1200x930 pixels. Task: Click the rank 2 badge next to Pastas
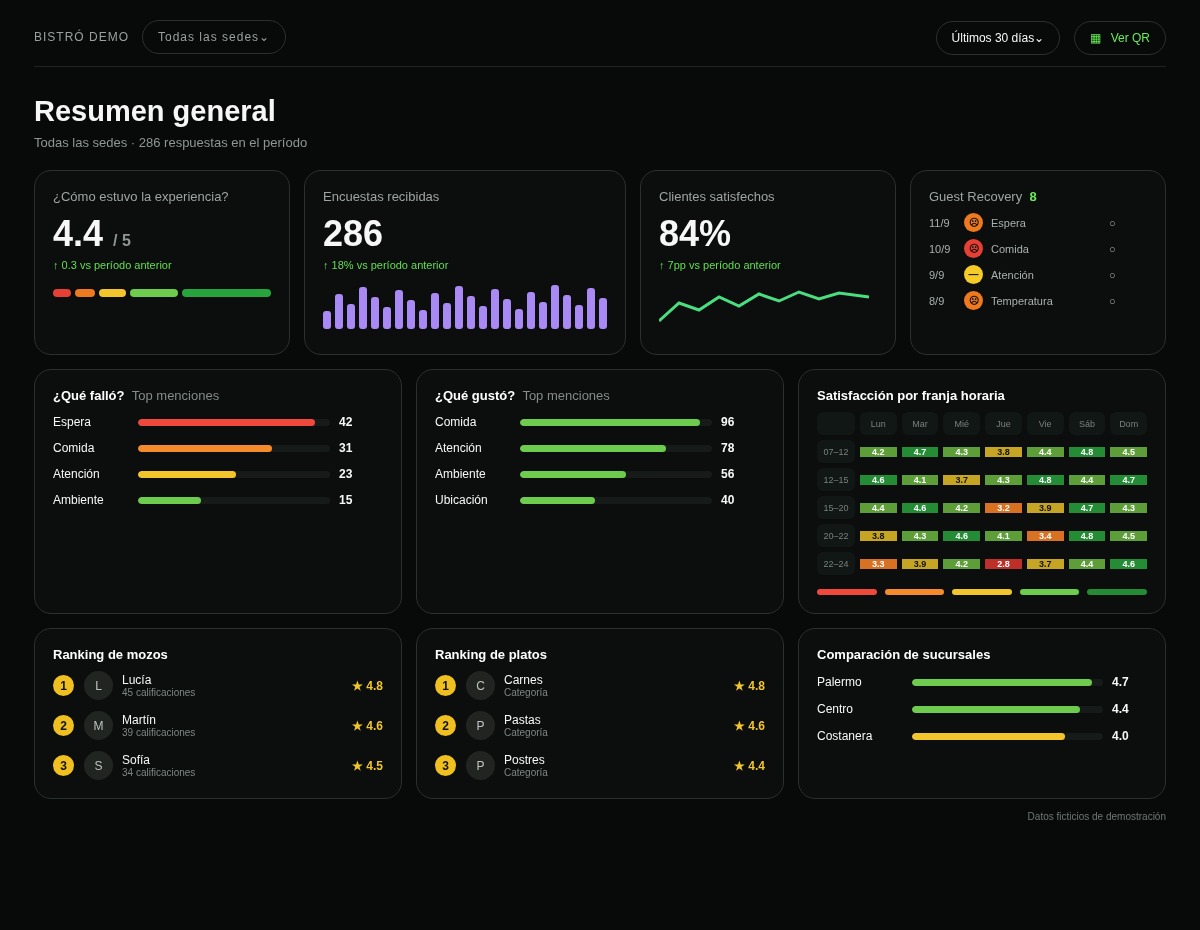tap(445, 726)
